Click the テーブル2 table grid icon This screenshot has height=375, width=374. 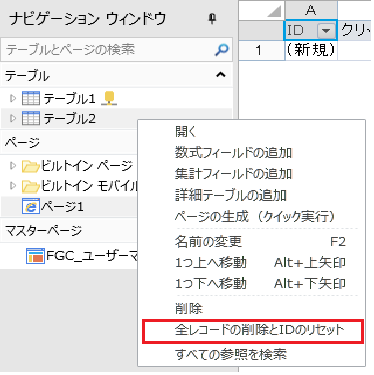click(31, 118)
